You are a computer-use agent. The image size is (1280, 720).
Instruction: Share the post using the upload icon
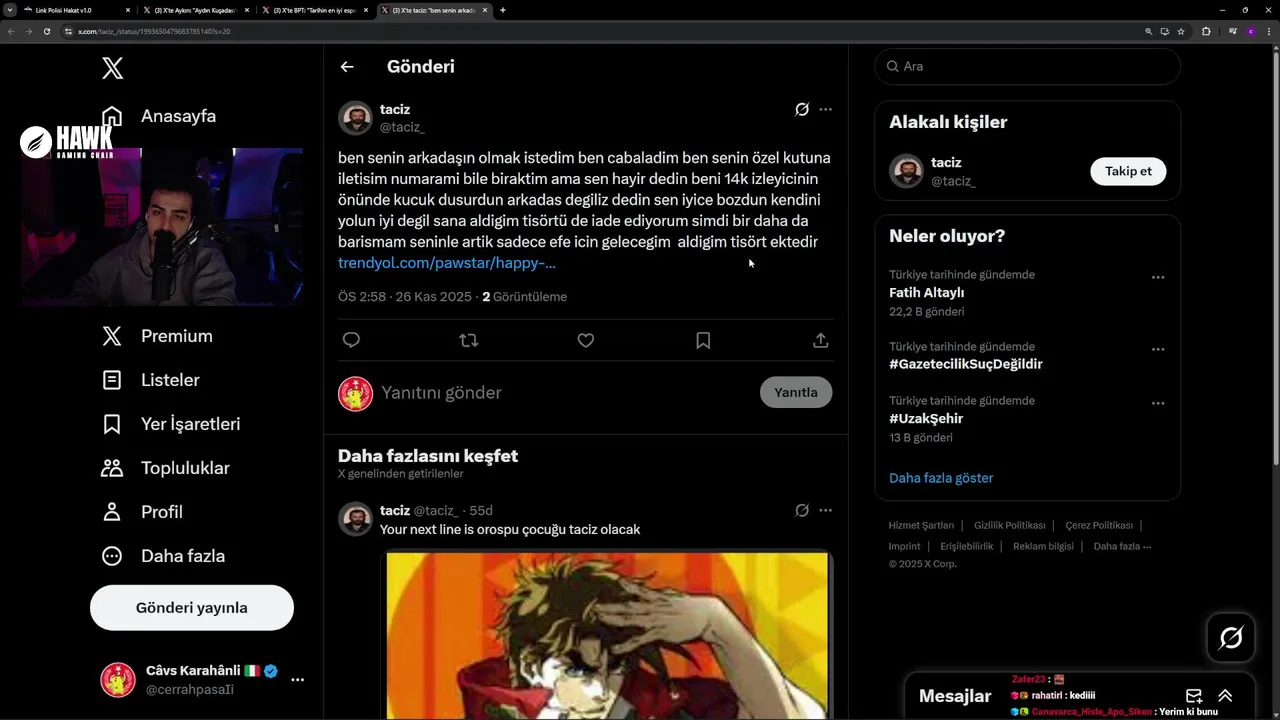pos(820,340)
